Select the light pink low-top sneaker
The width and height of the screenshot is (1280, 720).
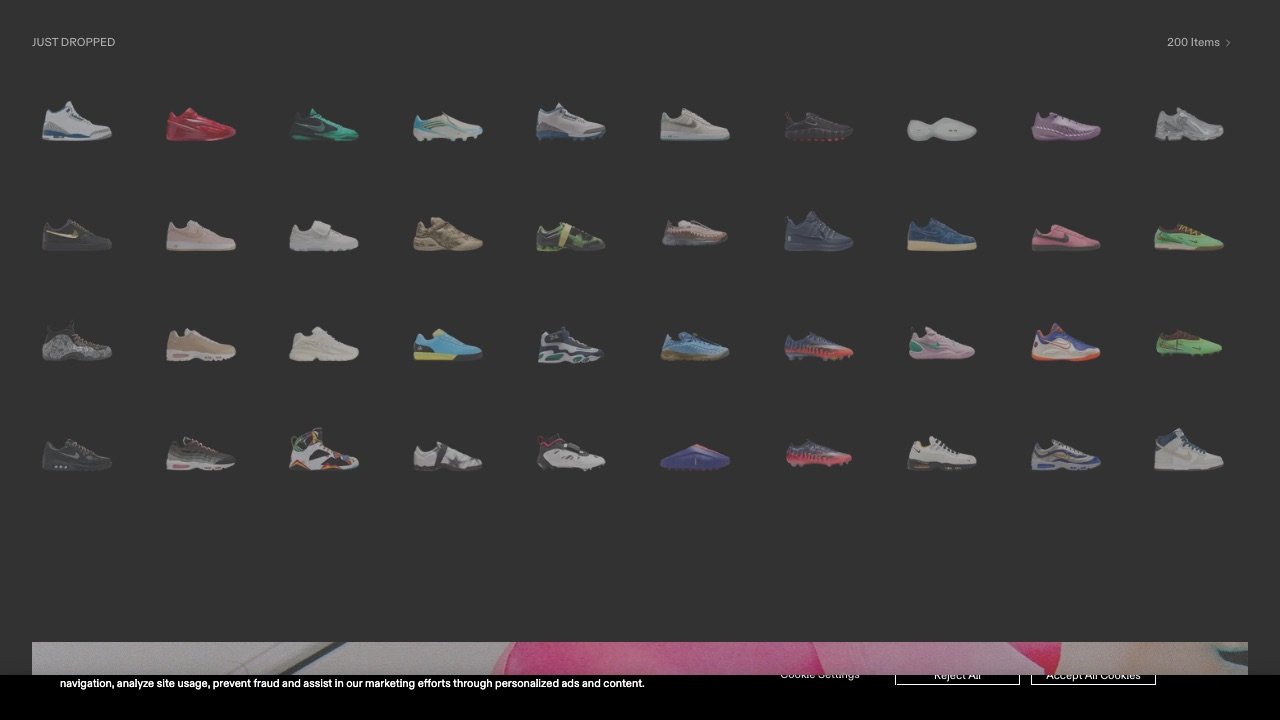200,235
